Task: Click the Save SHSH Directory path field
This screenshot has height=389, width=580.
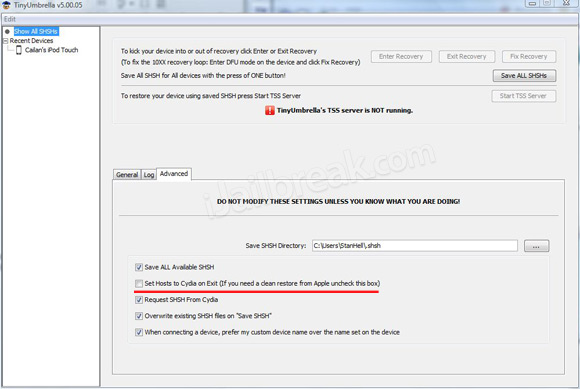Action: (x=415, y=246)
